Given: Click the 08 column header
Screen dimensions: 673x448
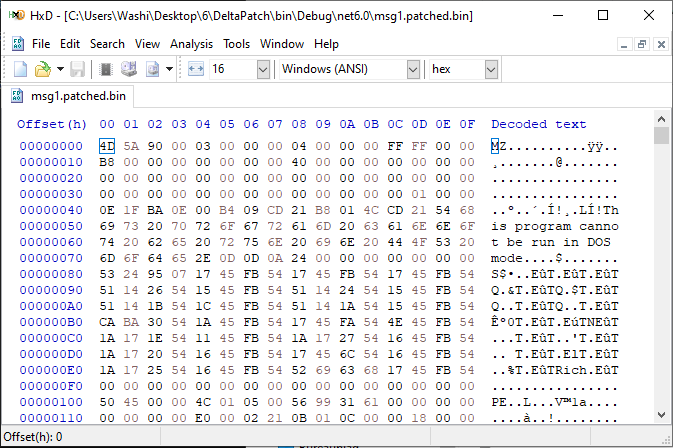Looking at the screenshot, I should 299,124.
